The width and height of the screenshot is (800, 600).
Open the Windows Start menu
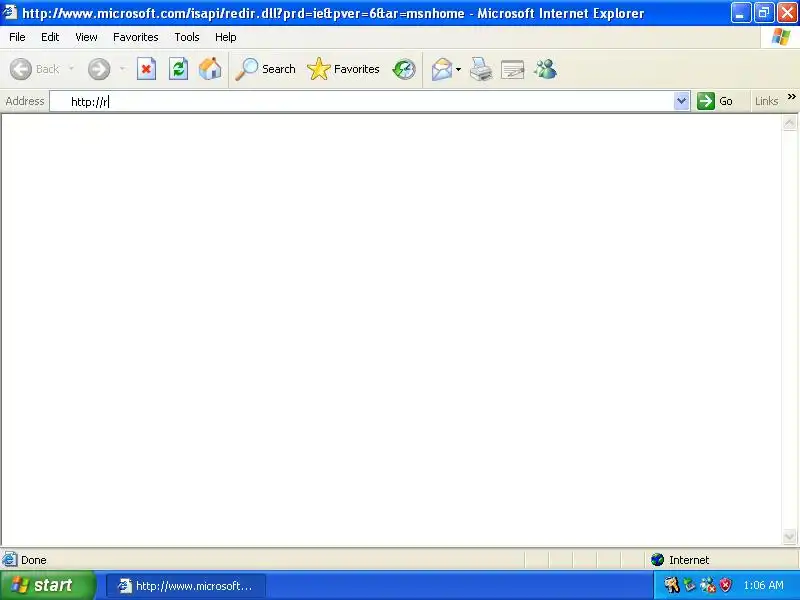click(47, 585)
